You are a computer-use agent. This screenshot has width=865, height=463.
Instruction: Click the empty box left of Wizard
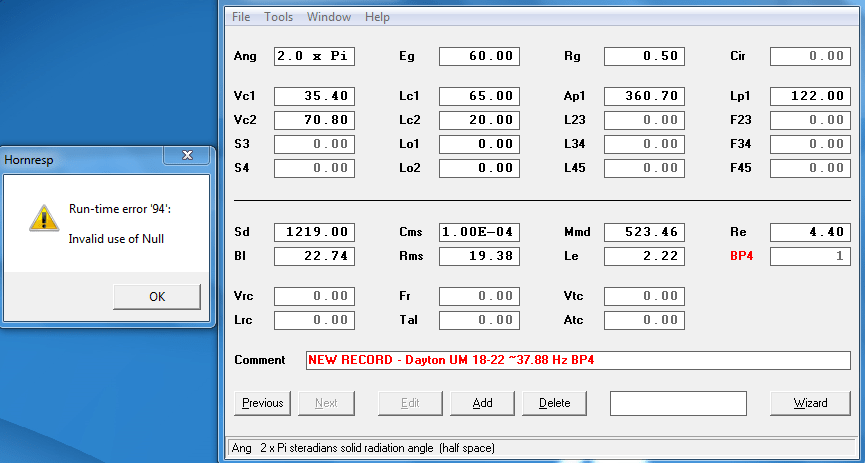pyautogui.click(x=678, y=403)
